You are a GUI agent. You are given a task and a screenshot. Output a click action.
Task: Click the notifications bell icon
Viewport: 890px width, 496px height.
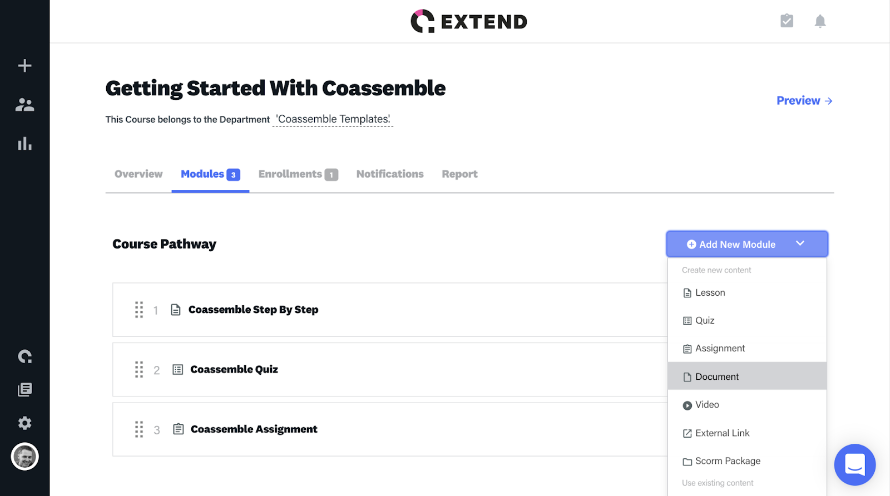pyautogui.click(x=820, y=21)
